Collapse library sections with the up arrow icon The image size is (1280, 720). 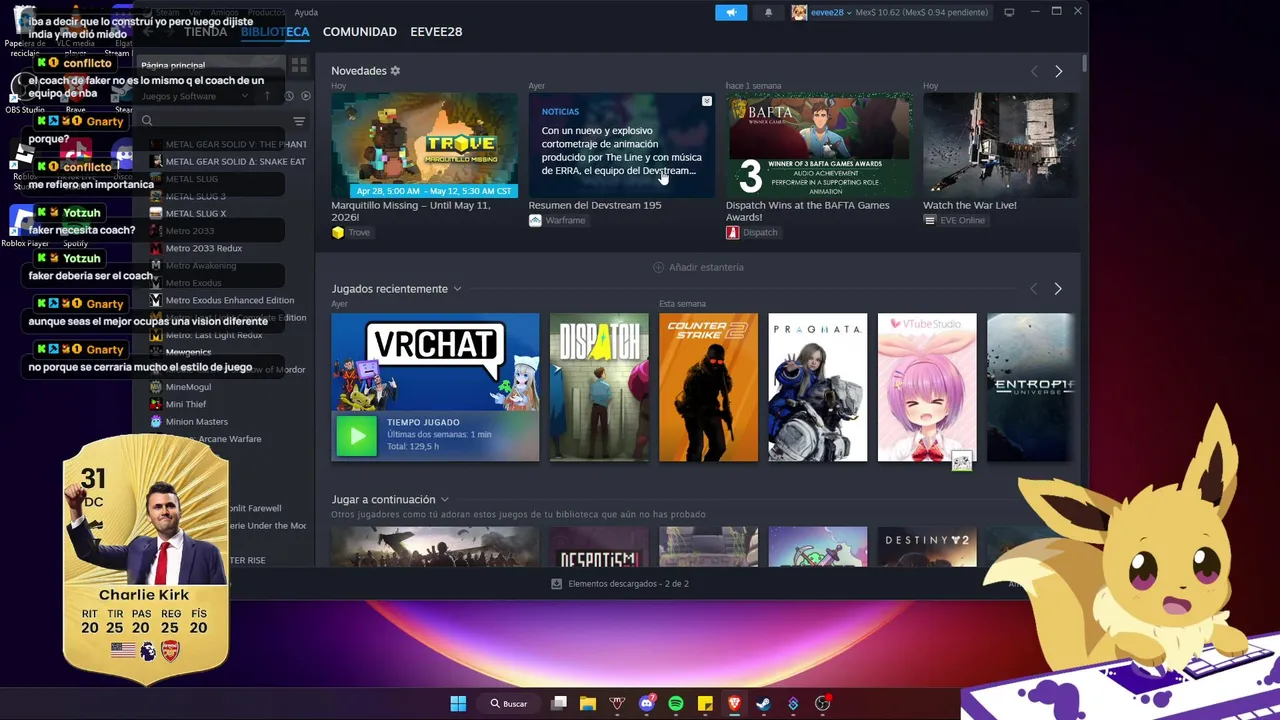tap(267, 96)
